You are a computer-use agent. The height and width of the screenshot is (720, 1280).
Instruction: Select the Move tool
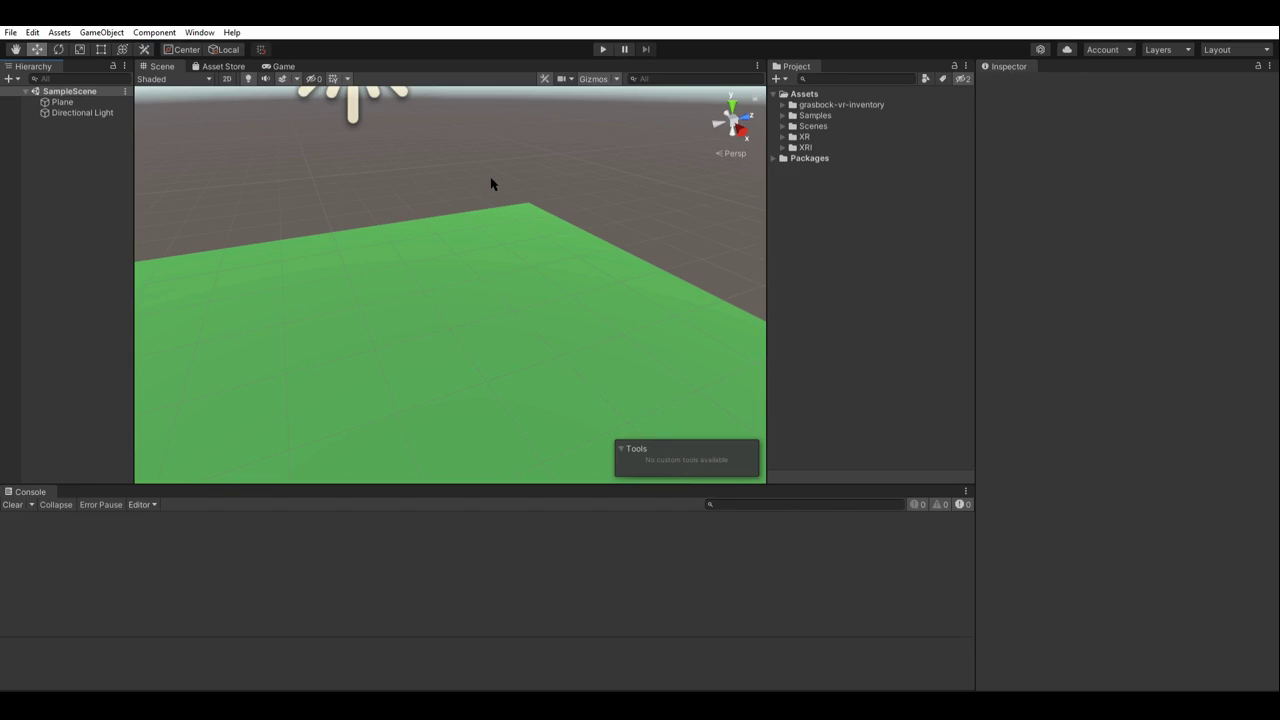37,49
